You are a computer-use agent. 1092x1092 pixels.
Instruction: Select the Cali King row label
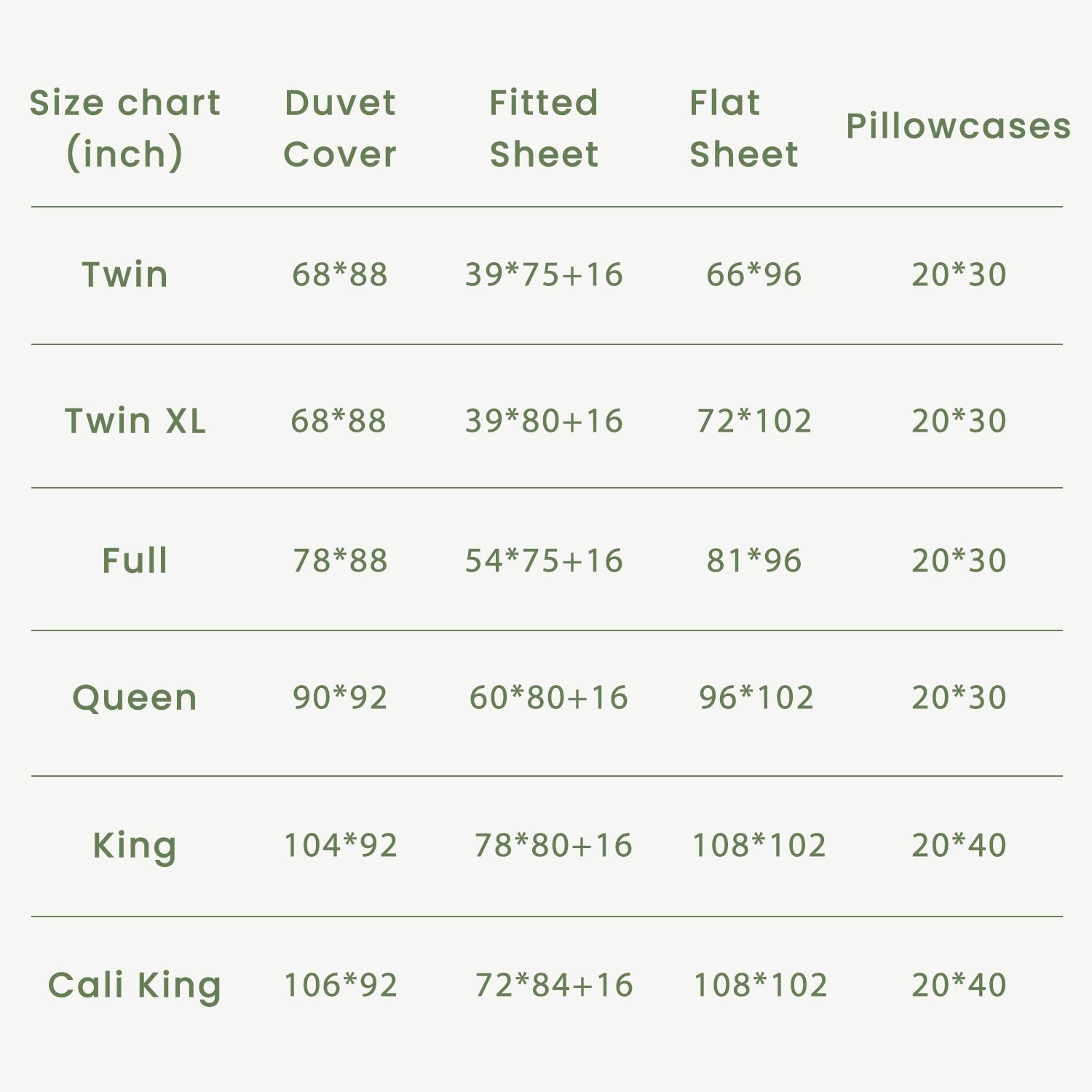135,986
